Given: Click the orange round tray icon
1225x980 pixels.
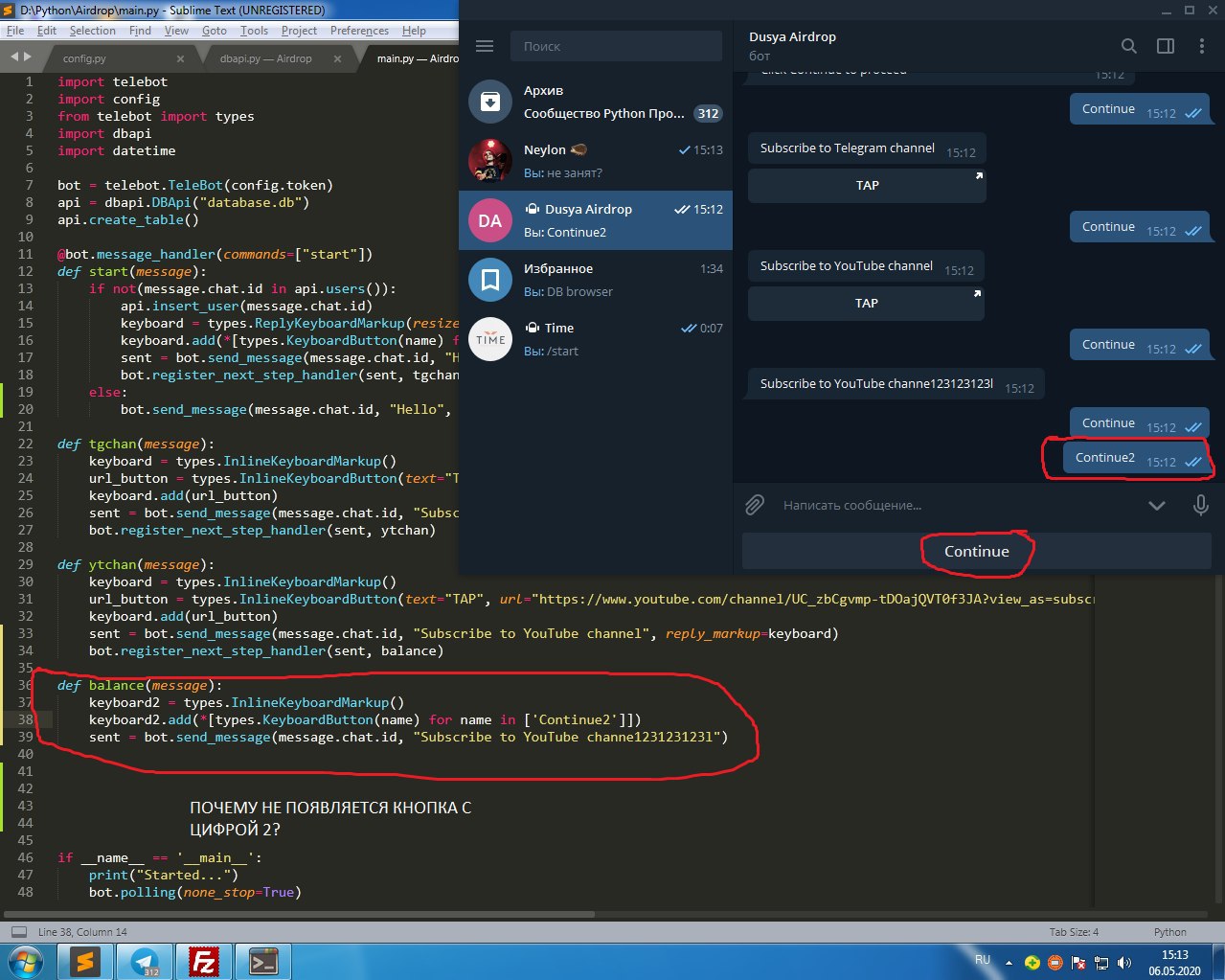Looking at the screenshot, I should click(1055, 963).
